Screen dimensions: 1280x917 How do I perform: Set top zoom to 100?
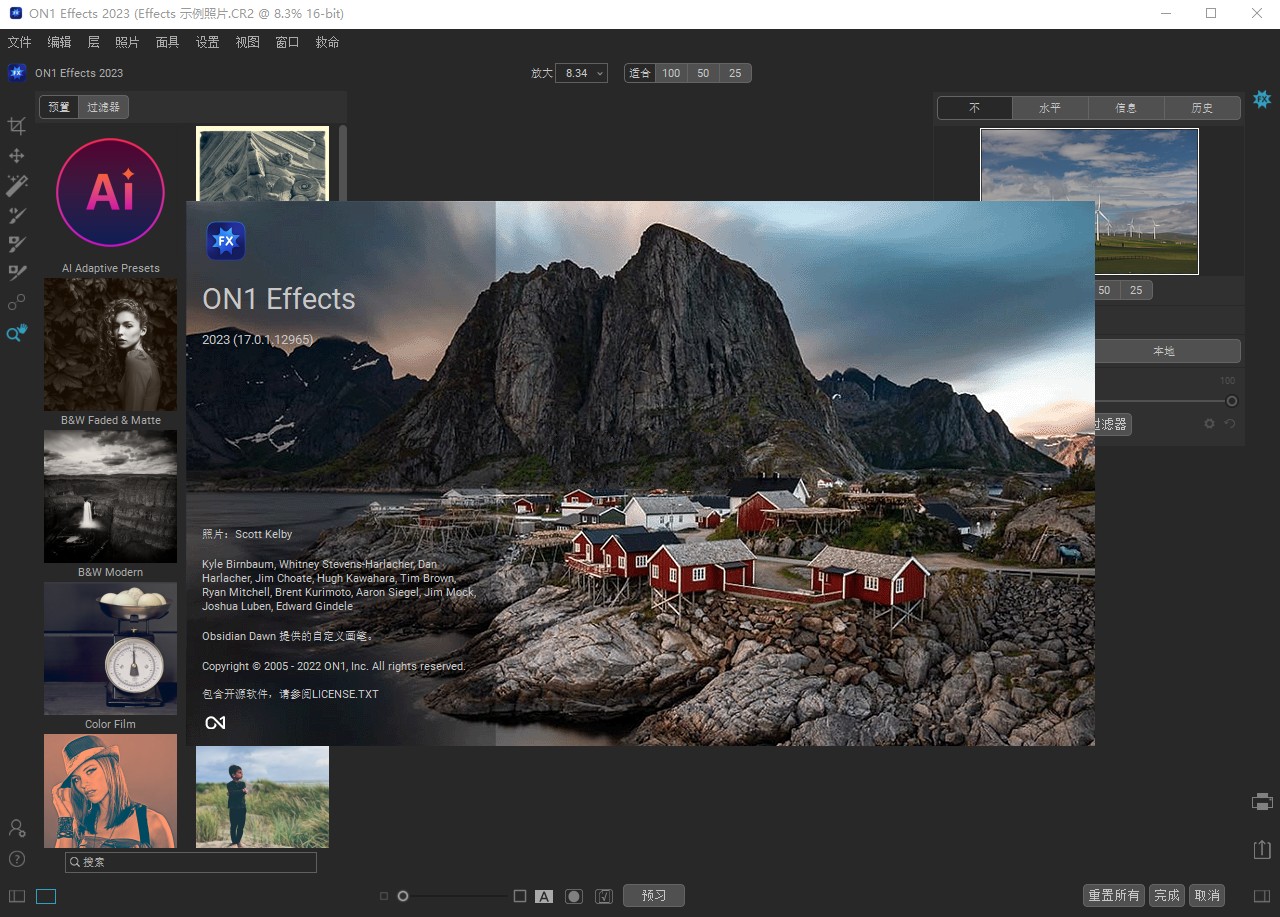pyautogui.click(x=671, y=73)
